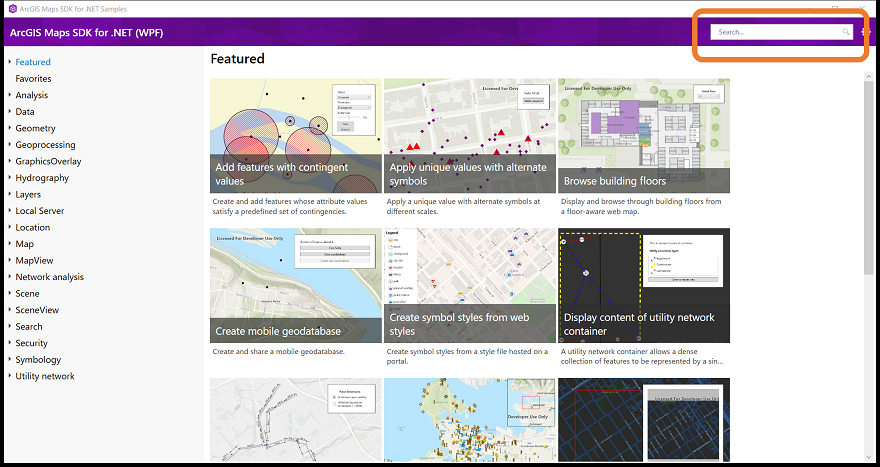Expand the Local Server category arrow
Image resolution: width=880 pixels, height=467 pixels.
pyautogui.click(x=10, y=210)
